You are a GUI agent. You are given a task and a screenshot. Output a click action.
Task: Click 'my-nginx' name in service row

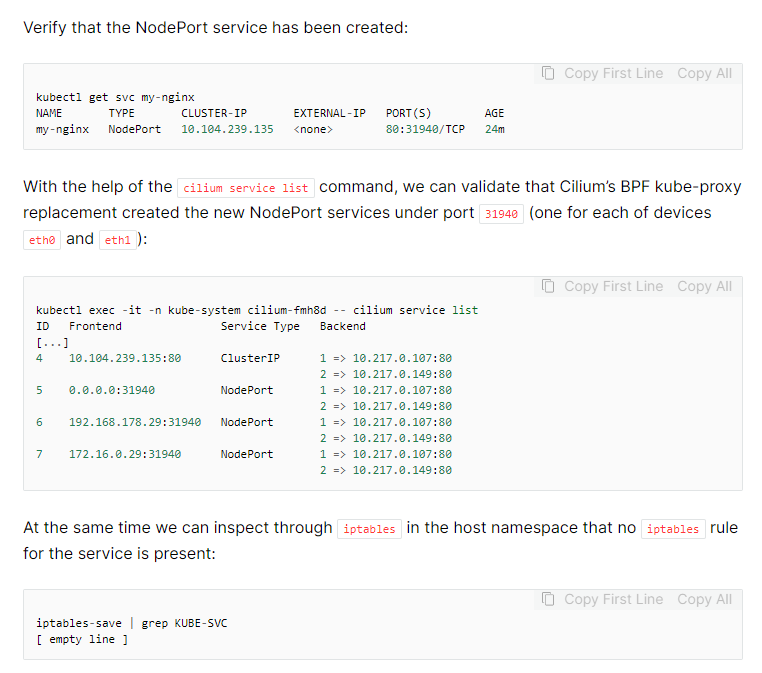[62, 129]
